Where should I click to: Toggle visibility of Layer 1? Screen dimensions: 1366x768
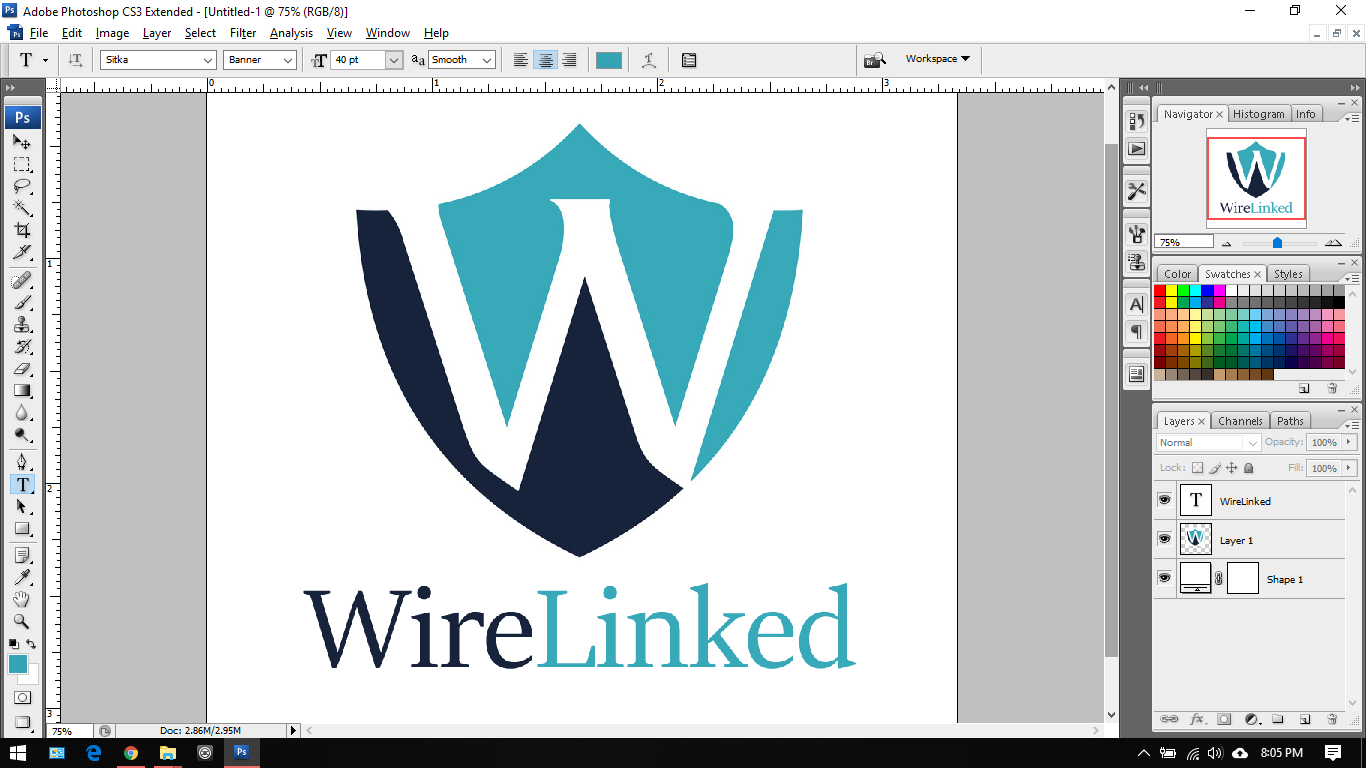click(x=1164, y=539)
